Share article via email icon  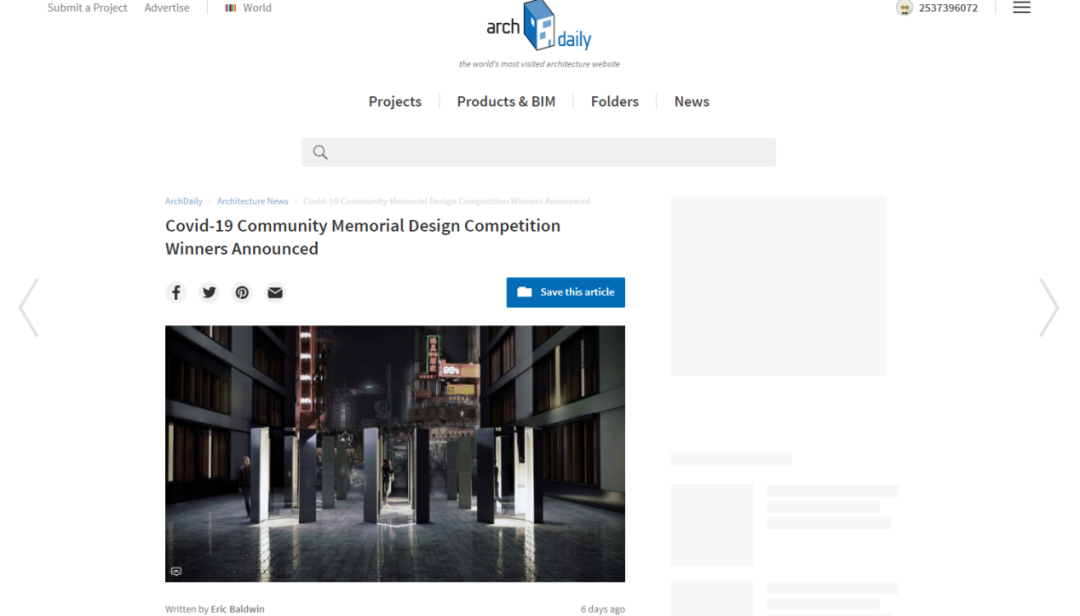[x=275, y=292]
